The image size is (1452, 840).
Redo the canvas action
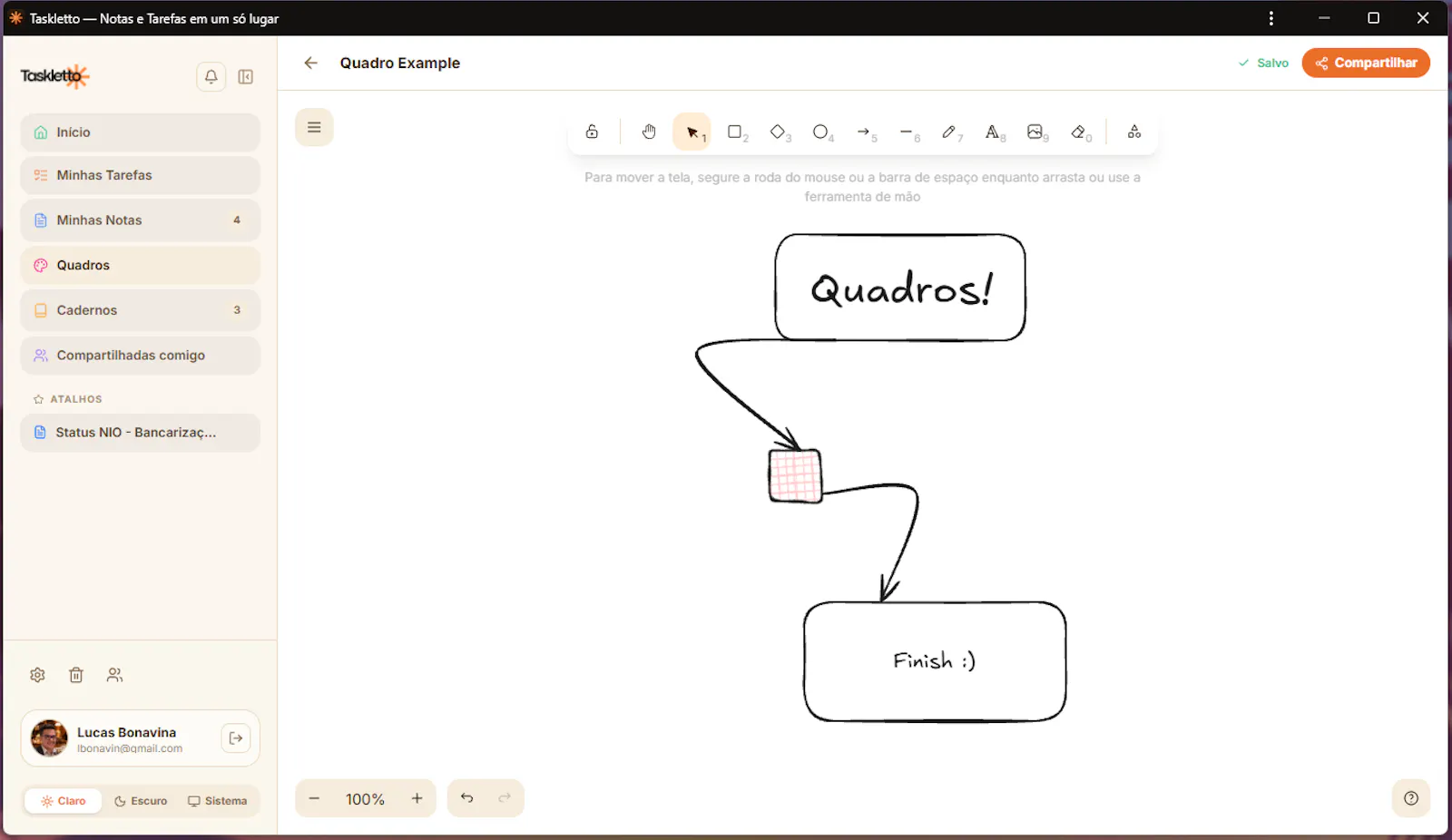[505, 798]
